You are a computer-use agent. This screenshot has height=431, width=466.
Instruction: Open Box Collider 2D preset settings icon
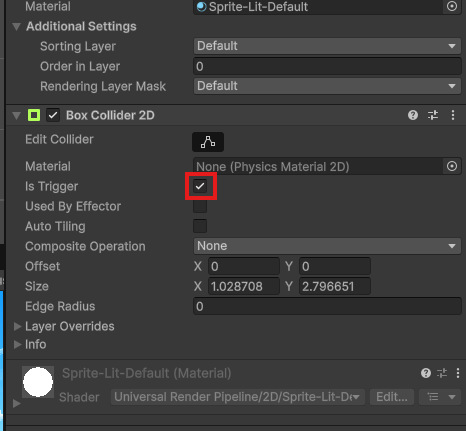point(433,115)
